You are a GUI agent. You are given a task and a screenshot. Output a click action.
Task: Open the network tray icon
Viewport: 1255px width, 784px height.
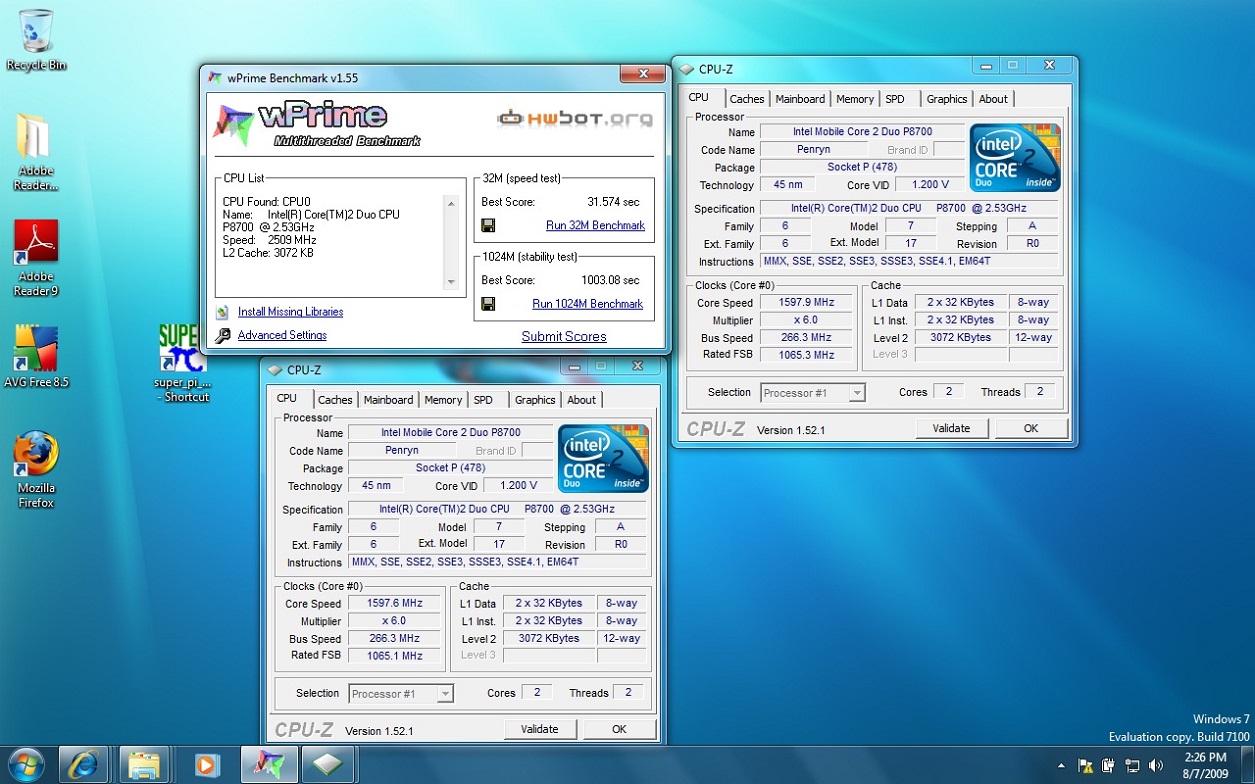(x=1132, y=766)
